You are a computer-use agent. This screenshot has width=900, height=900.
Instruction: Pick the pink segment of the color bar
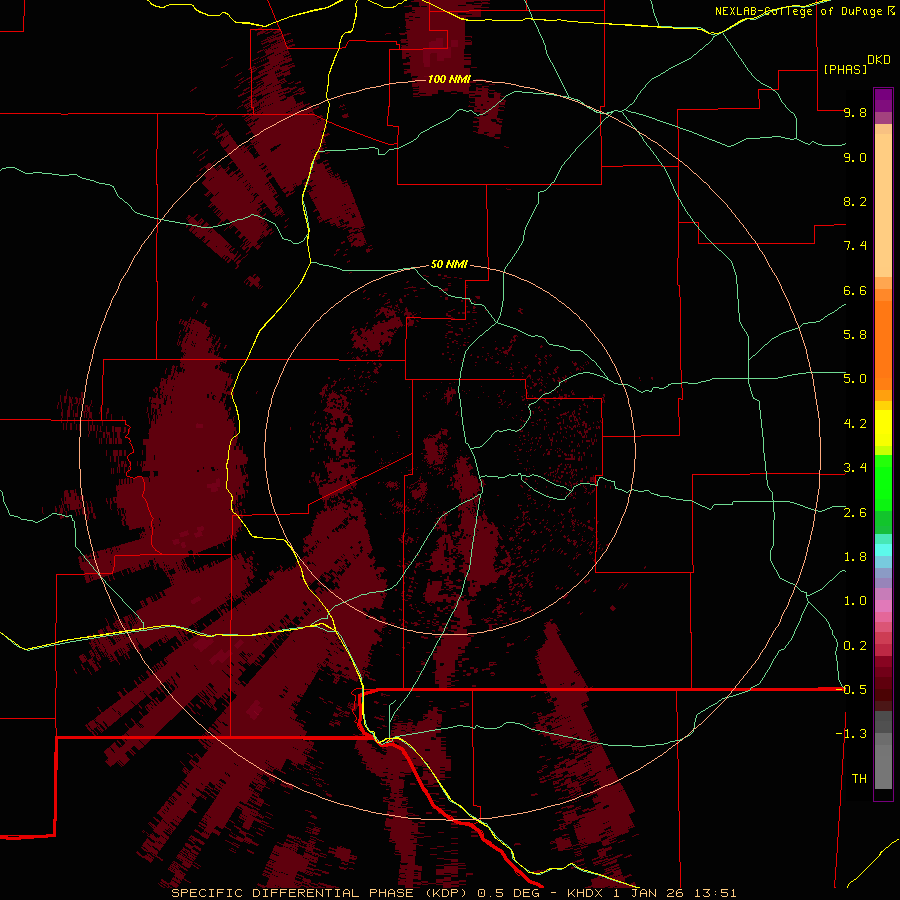pos(883,606)
